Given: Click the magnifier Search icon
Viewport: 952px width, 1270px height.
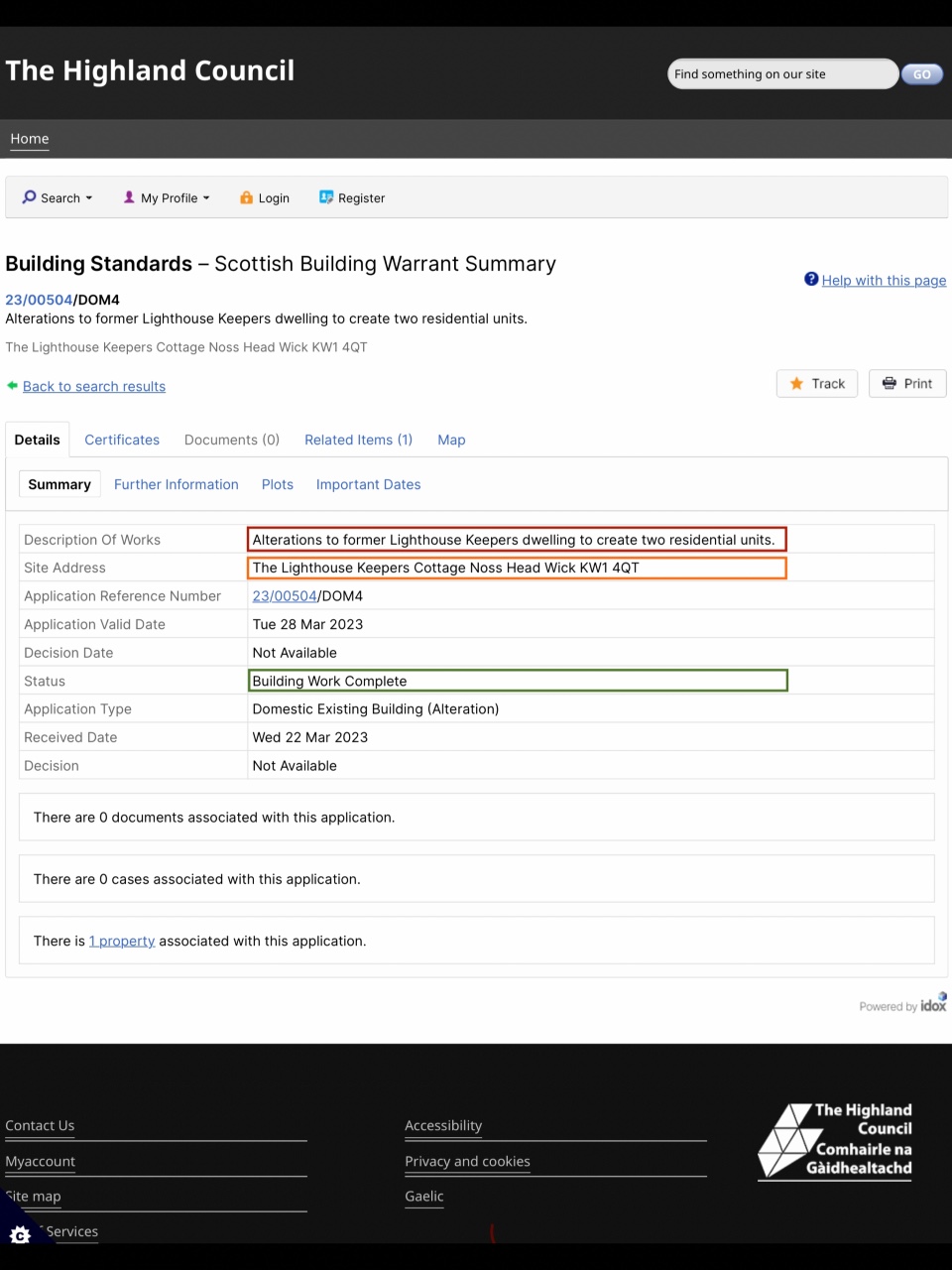Looking at the screenshot, I should click(x=29, y=197).
